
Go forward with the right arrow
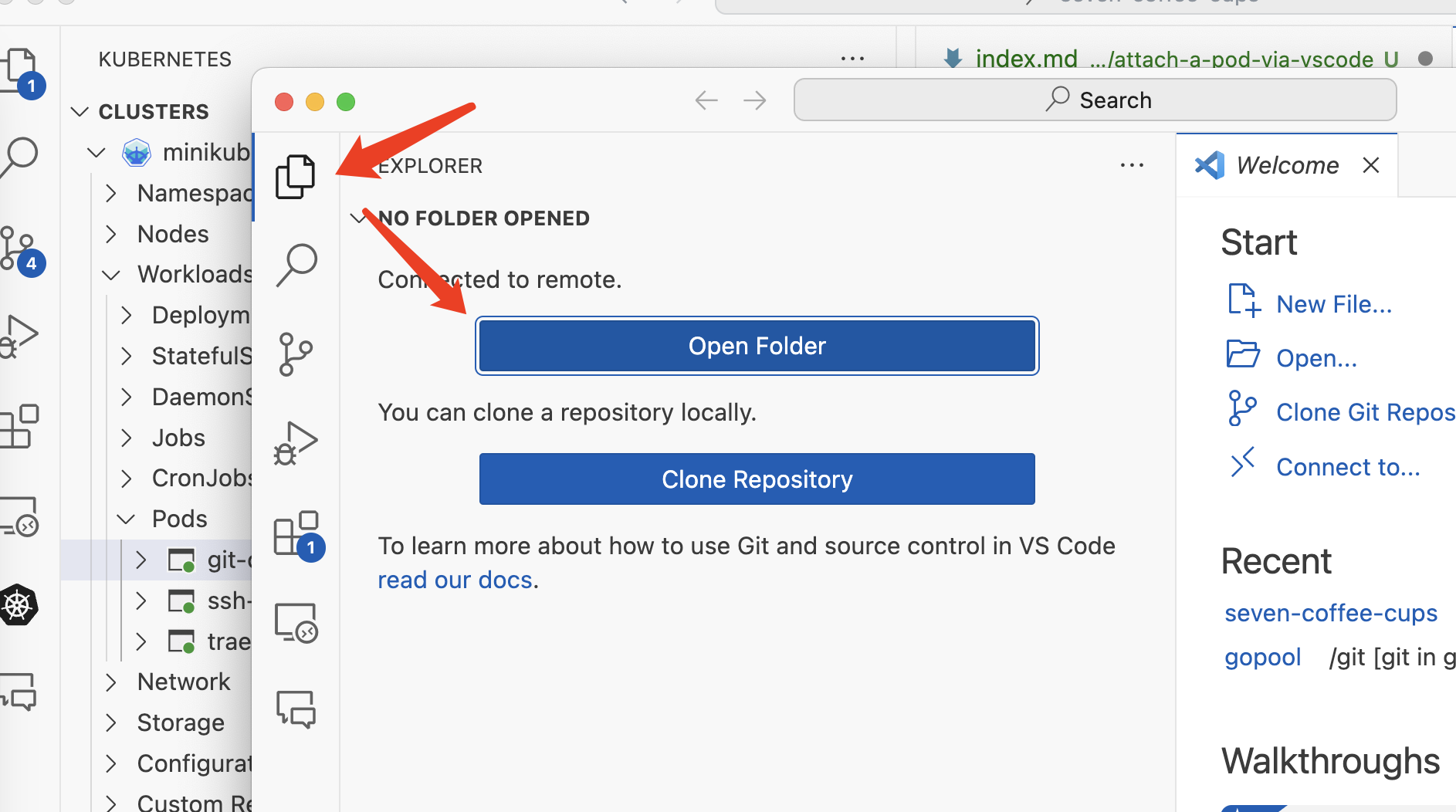pyautogui.click(x=754, y=100)
